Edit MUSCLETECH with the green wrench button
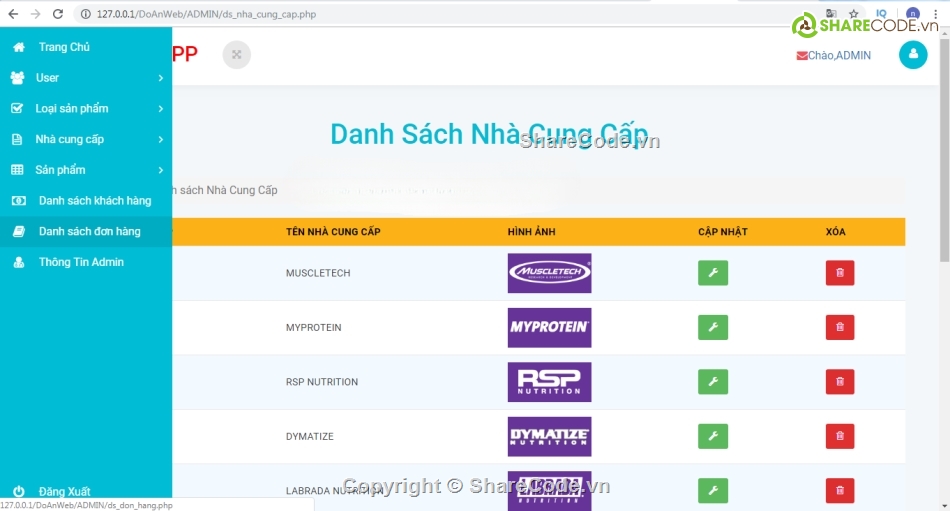This screenshot has width=950, height=511. pos(712,273)
